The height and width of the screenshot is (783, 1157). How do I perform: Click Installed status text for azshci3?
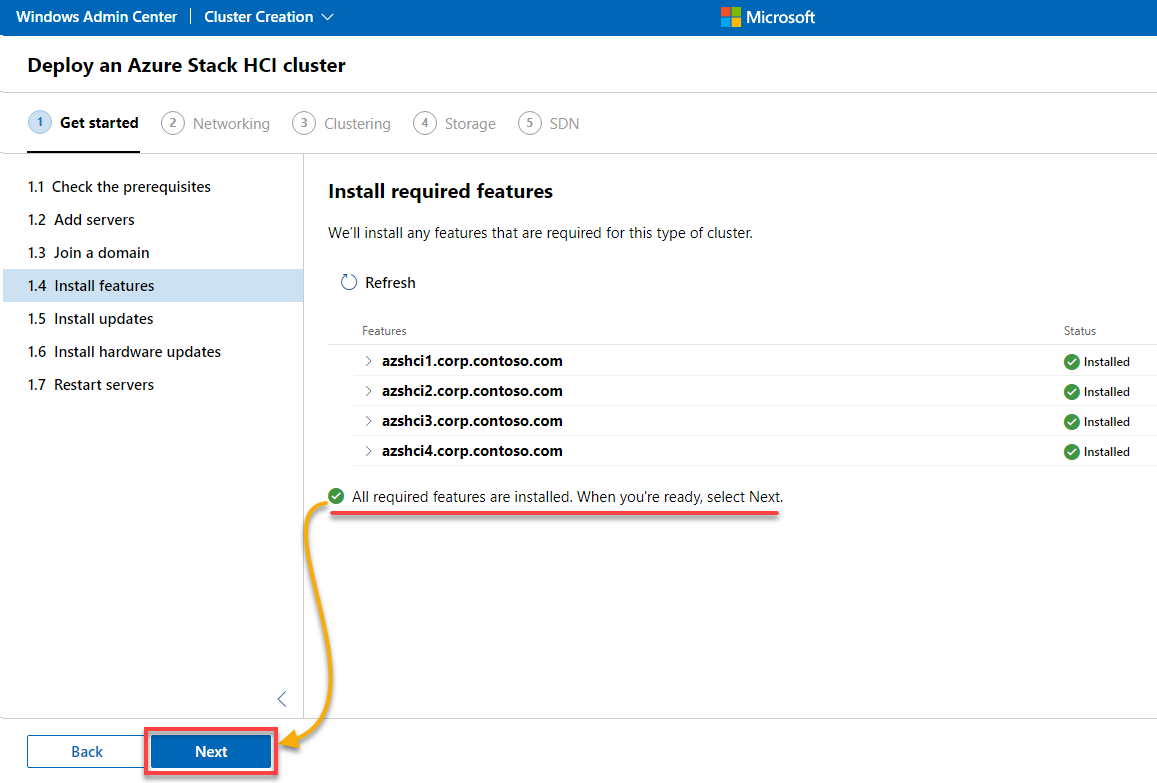click(1106, 422)
